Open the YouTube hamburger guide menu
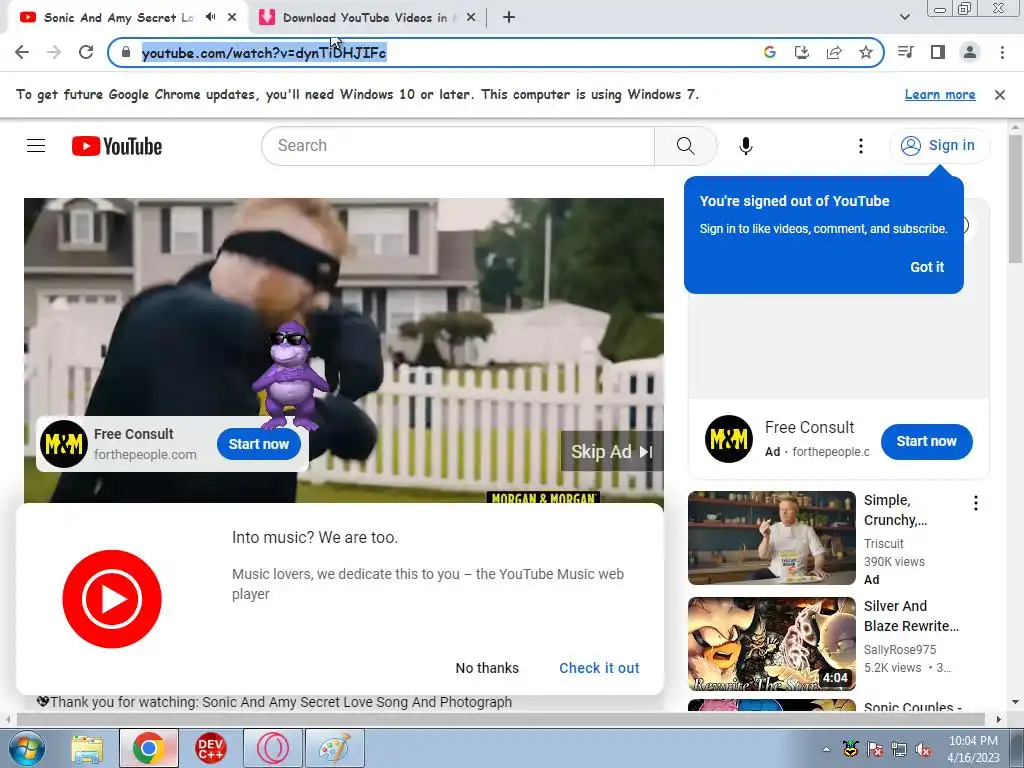The height and width of the screenshot is (768, 1024). point(36,146)
